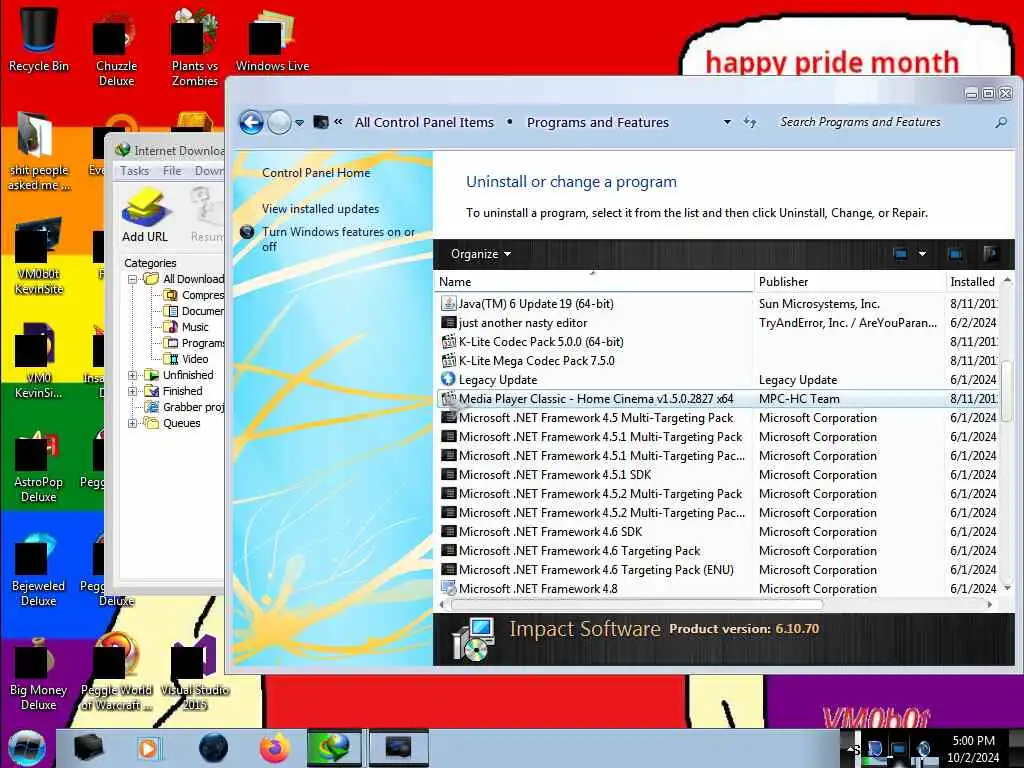Select Music category in IDM tree

coord(194,327)
